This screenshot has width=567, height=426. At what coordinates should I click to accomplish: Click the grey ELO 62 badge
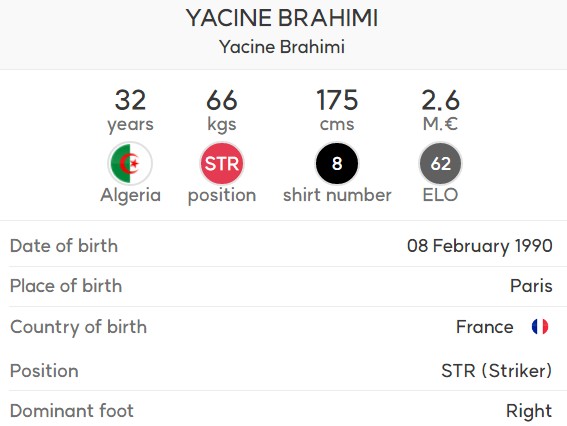pos(440,164)
